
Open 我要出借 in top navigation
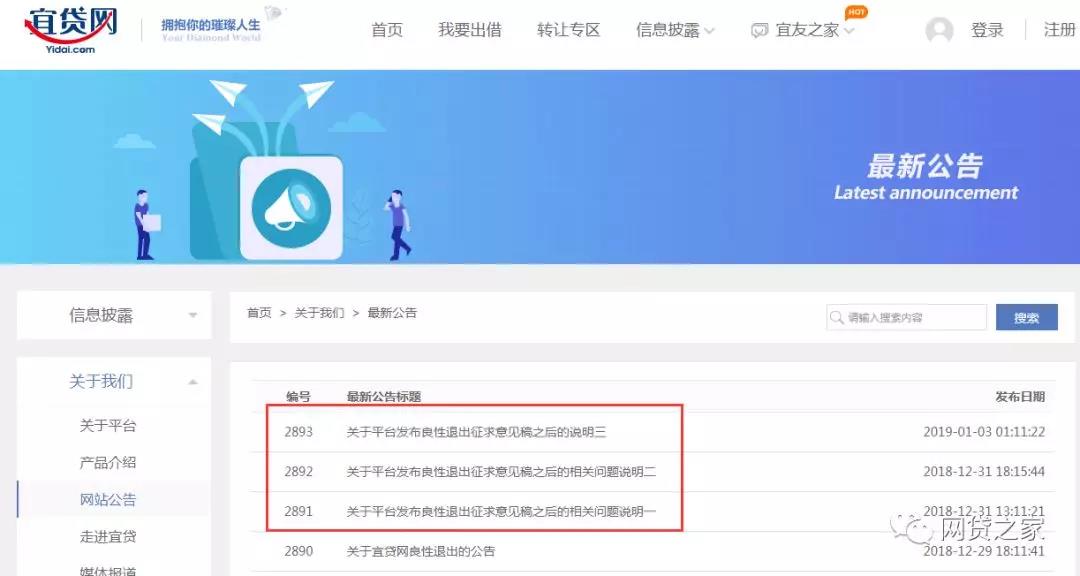click(x=469, y=30)
